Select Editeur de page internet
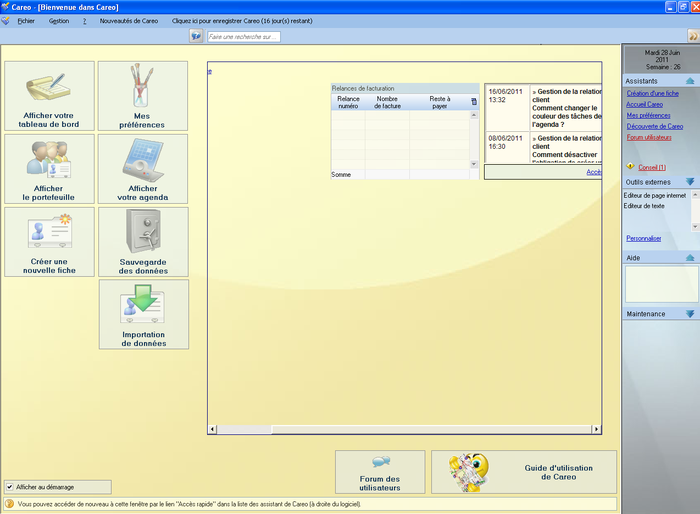Image resolution: width=700 pixels, height=514 pixels. pos(654,196)
